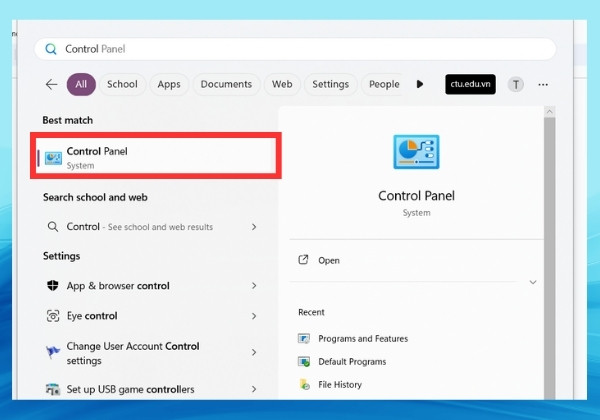The image size is (600, 420).
Task: Switch to the Documents filter
Action: 226,84
